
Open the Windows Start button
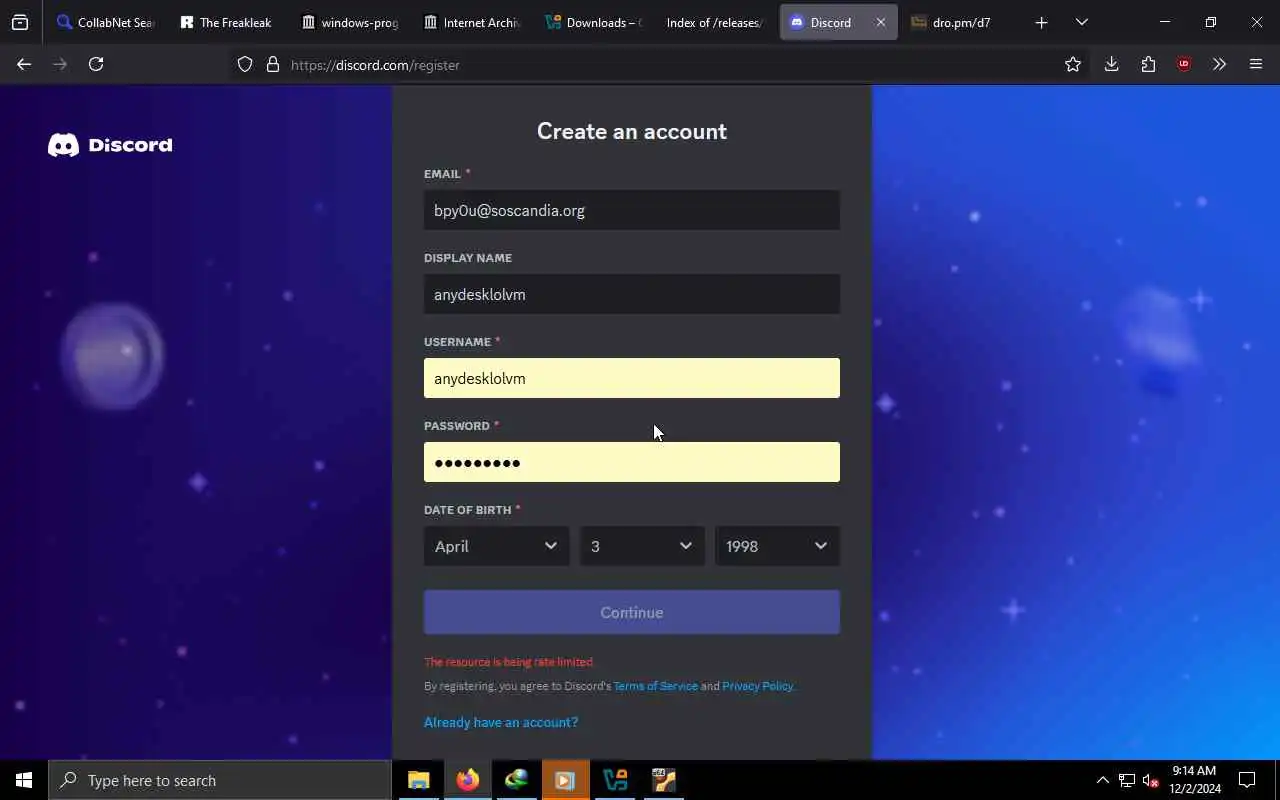24,780
